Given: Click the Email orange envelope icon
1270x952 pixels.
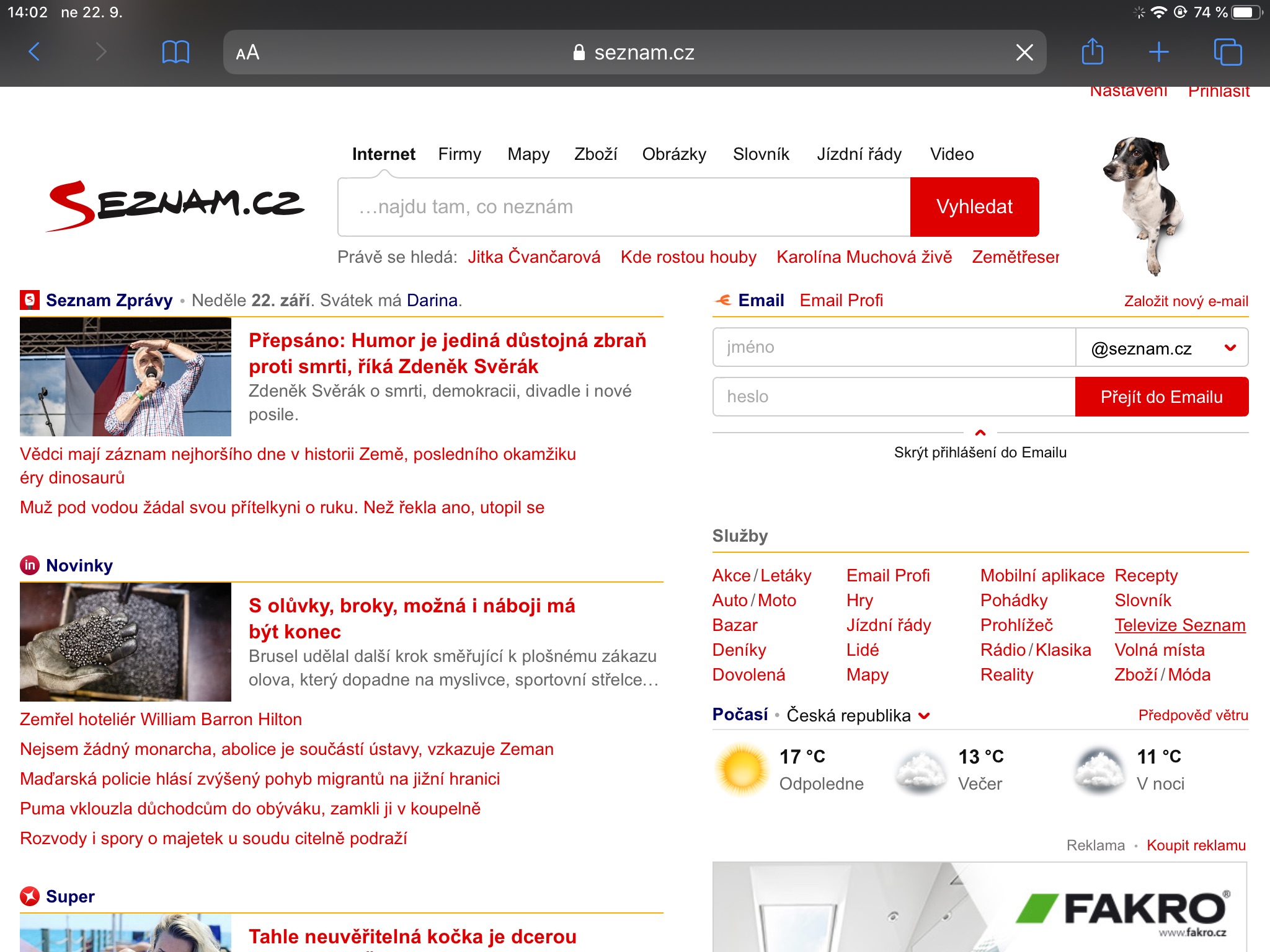Looking at the screenshot, I should pyautogui.click(x=722, y=300).
